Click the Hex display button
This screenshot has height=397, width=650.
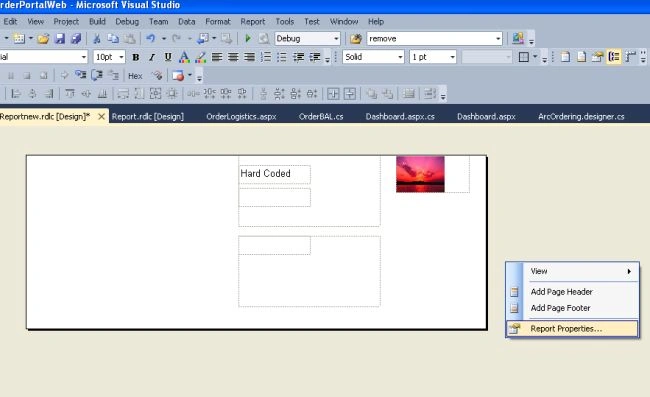click(135, 76)
